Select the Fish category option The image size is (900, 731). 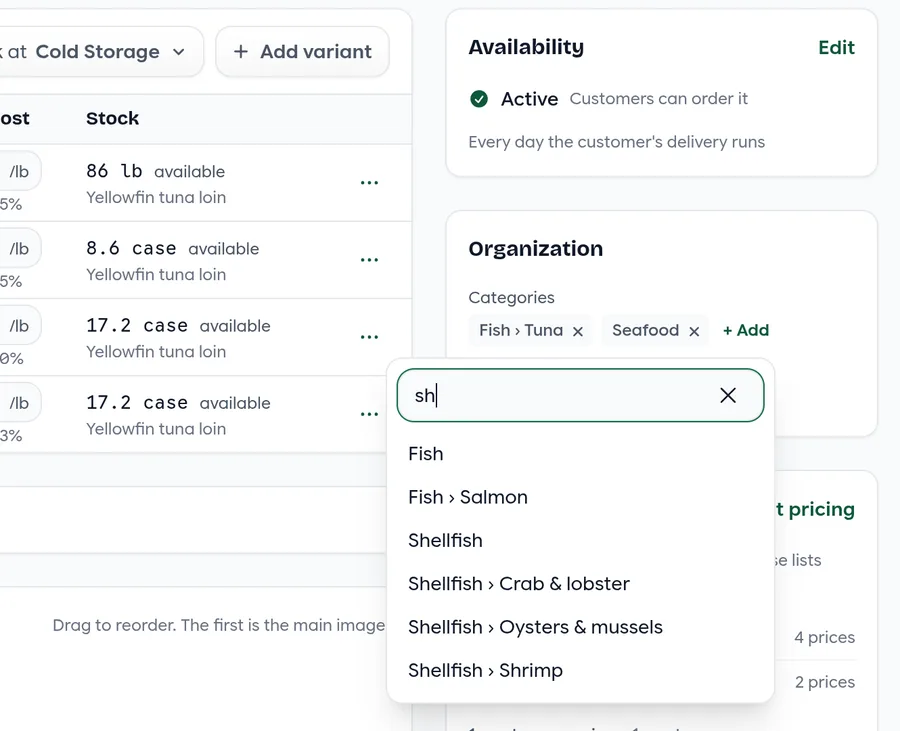[580, 454]
